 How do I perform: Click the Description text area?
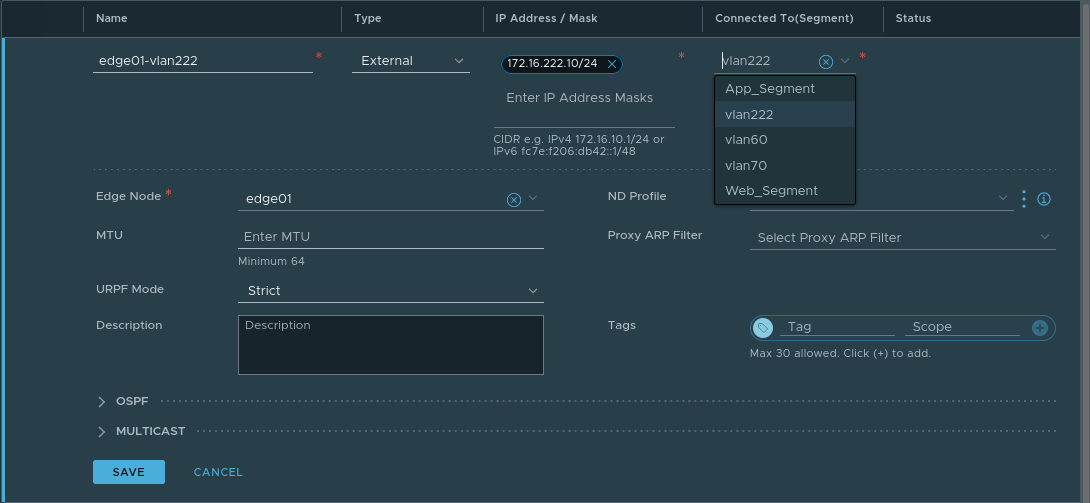coord(390,345)
